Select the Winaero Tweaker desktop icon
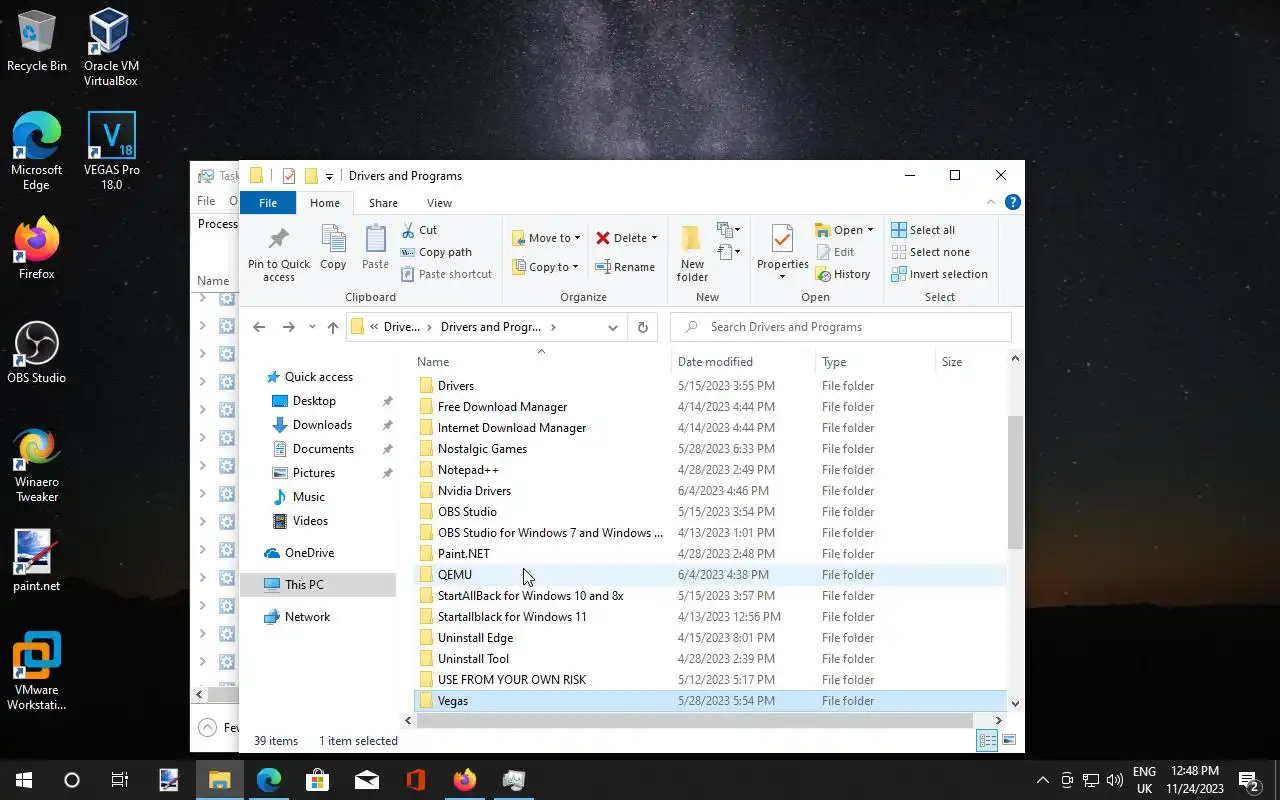Viewport: 1280px width, 800px height. (37, 466)
